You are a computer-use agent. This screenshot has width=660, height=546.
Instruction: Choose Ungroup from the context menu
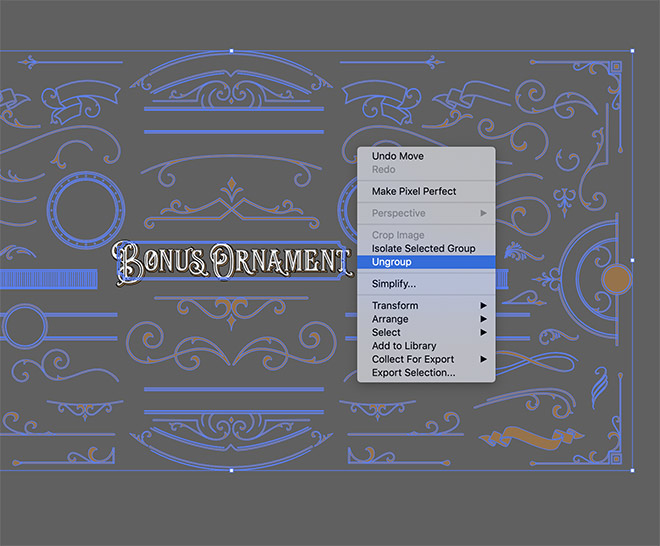pyautogui.click(x=392, y=262)
